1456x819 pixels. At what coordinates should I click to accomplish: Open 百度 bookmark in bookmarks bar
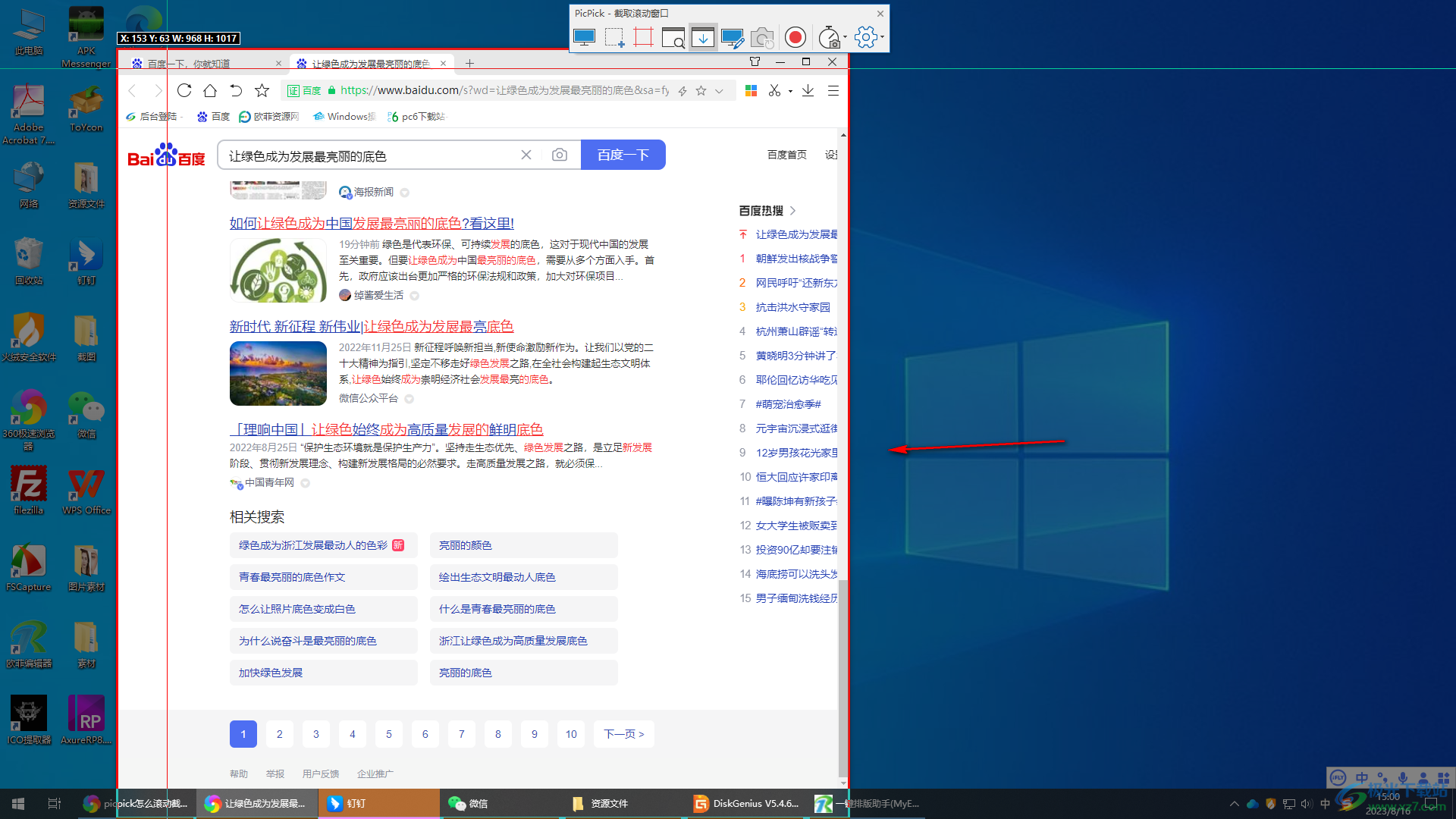click(x=213, y=116)
